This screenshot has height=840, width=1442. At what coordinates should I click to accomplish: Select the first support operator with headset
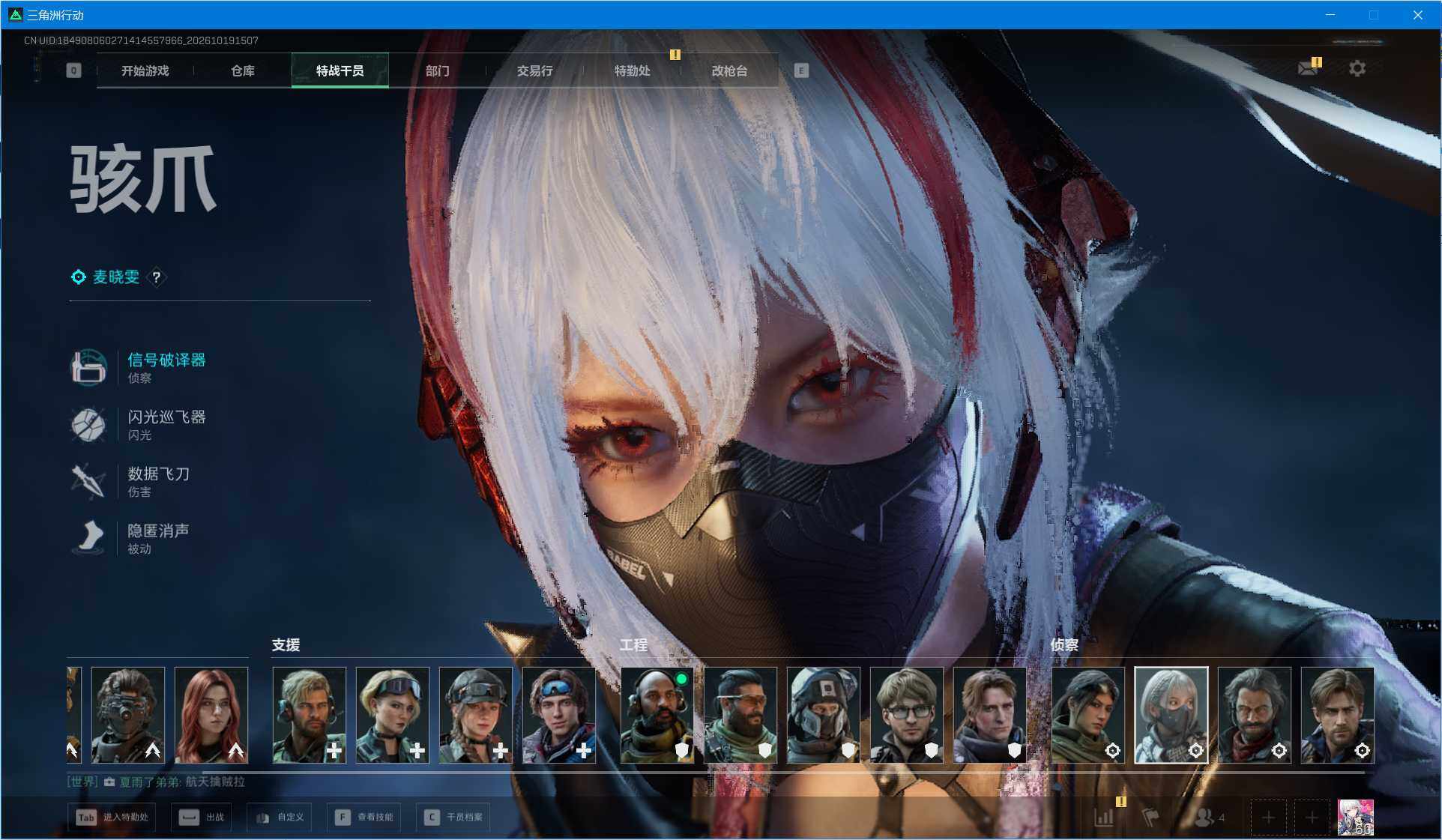pyautogui.click(x=310, y=715)
